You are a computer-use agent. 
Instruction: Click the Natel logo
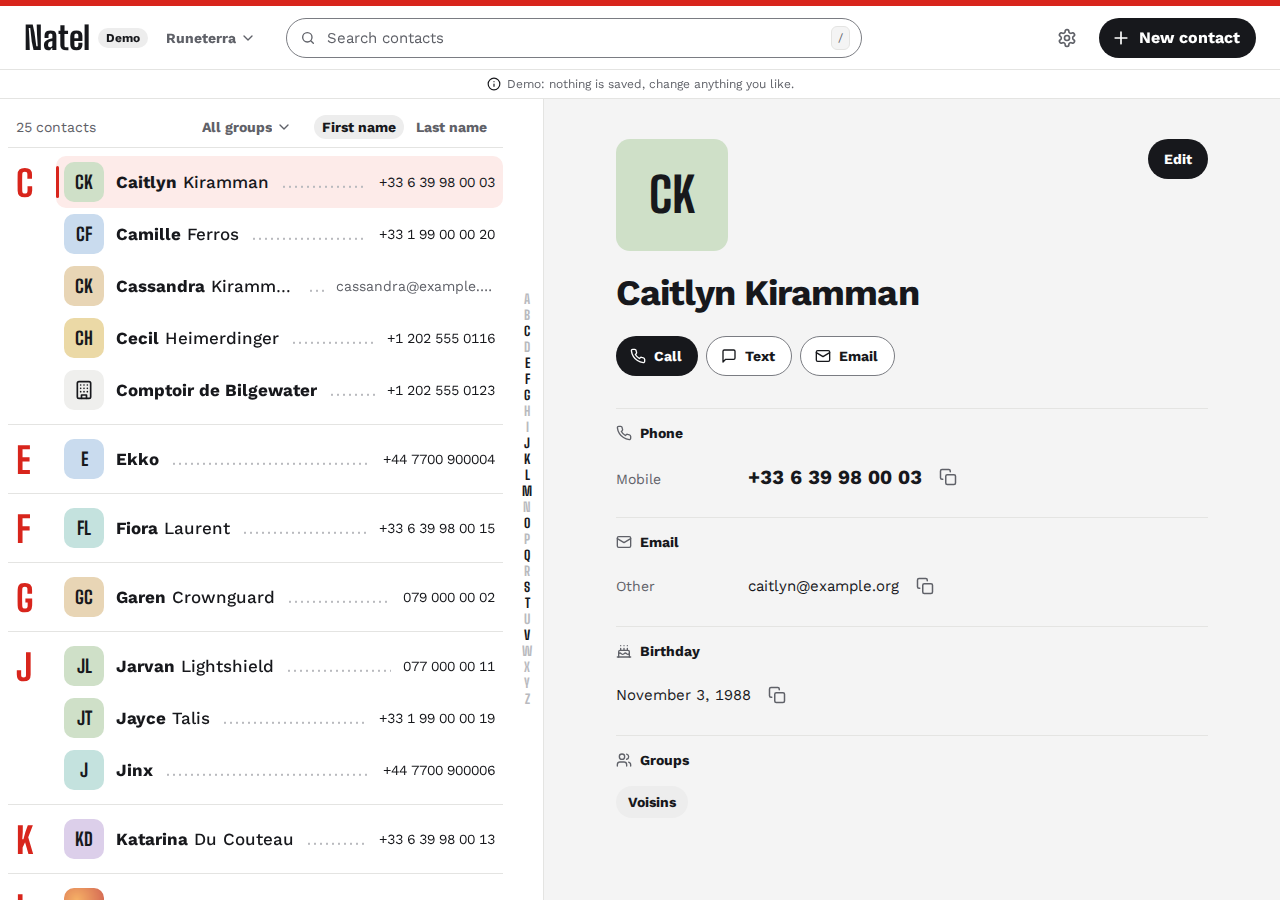tap(57, 38)
